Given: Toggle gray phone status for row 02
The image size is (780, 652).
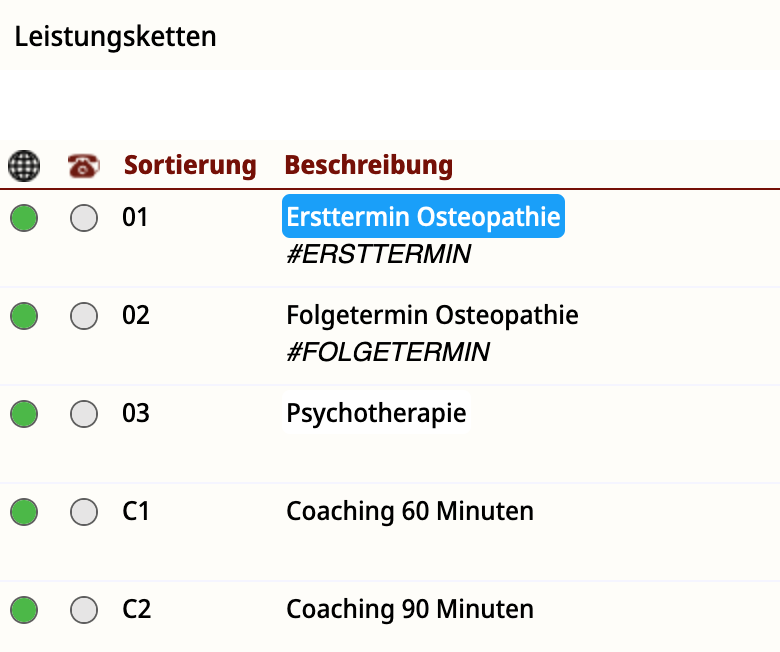Looking at the screenshot, I should pos(84,316).
